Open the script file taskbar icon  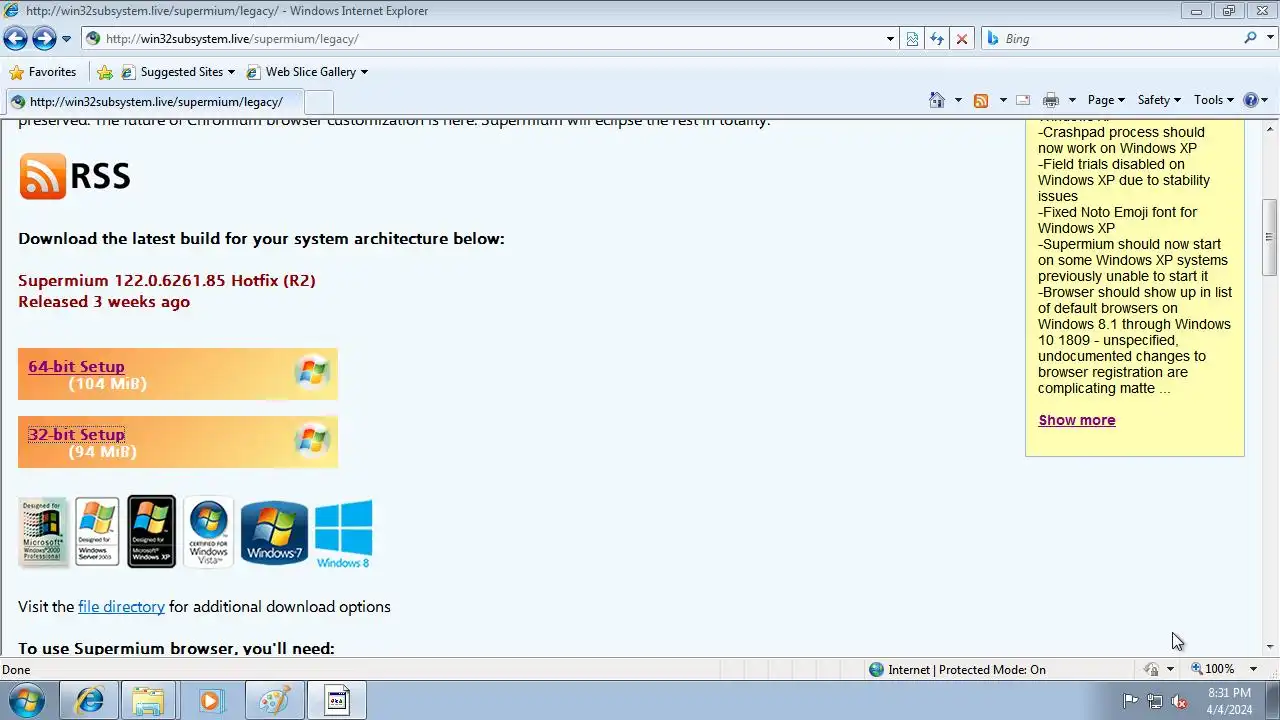click(x=336, y=701)
